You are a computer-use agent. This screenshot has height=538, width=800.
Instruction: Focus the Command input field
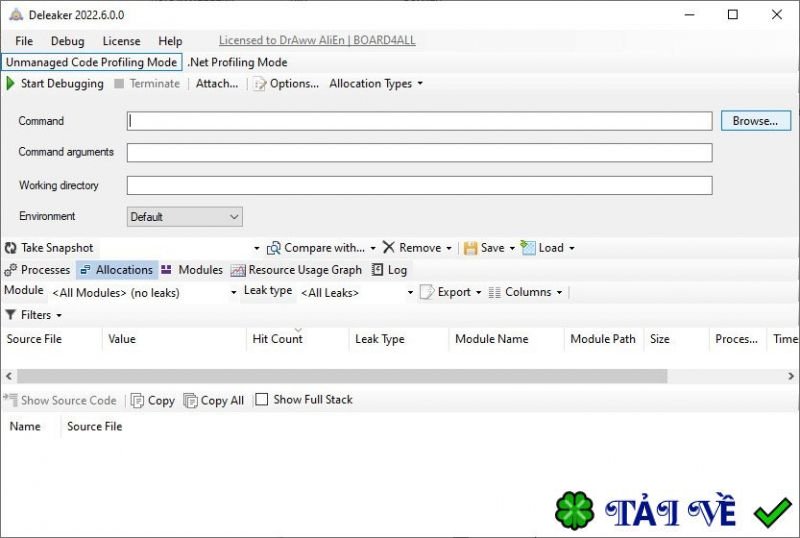(x=419, y=121)
